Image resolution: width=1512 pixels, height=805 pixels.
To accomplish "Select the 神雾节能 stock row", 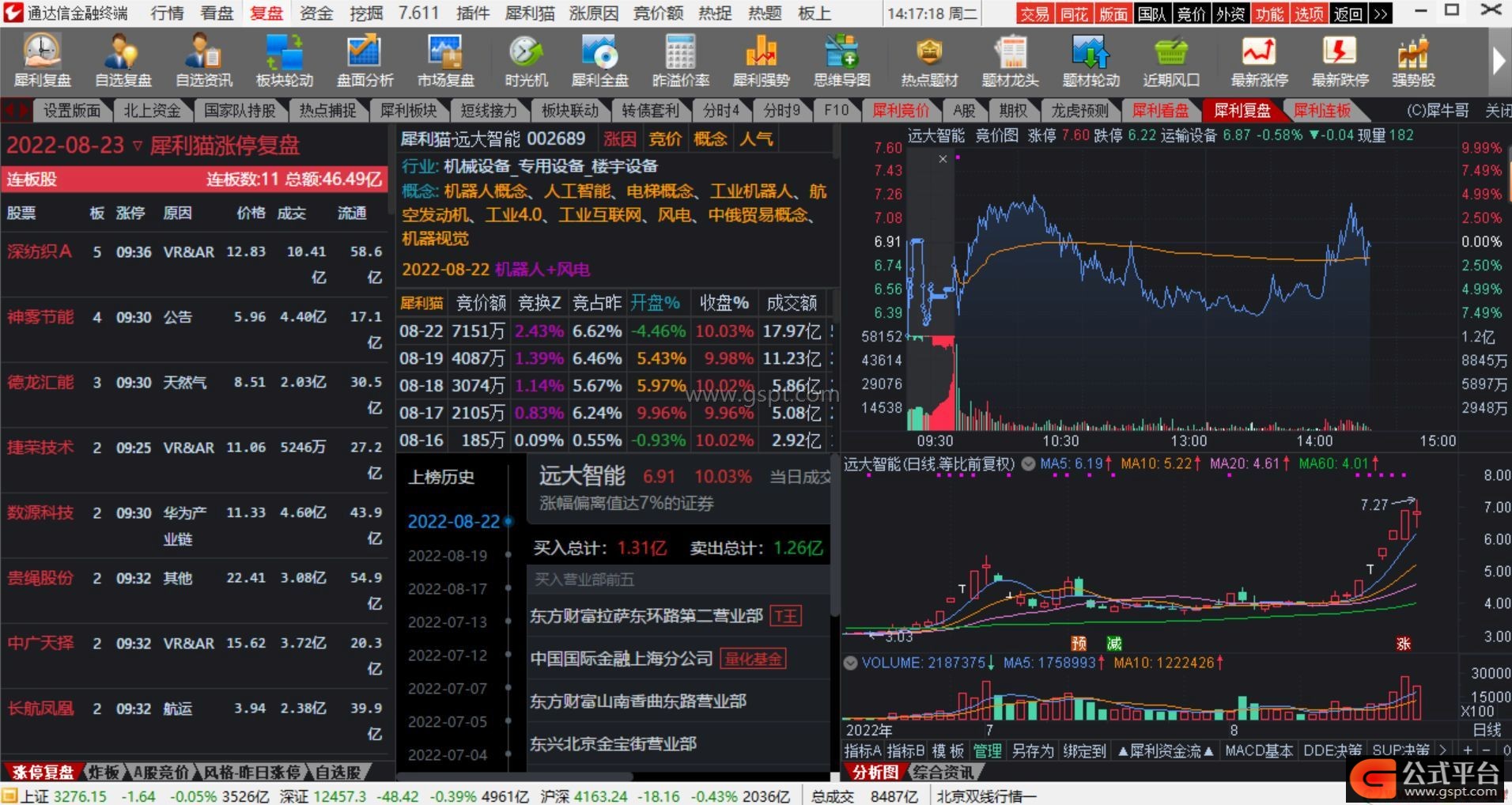I will [195, 330].
